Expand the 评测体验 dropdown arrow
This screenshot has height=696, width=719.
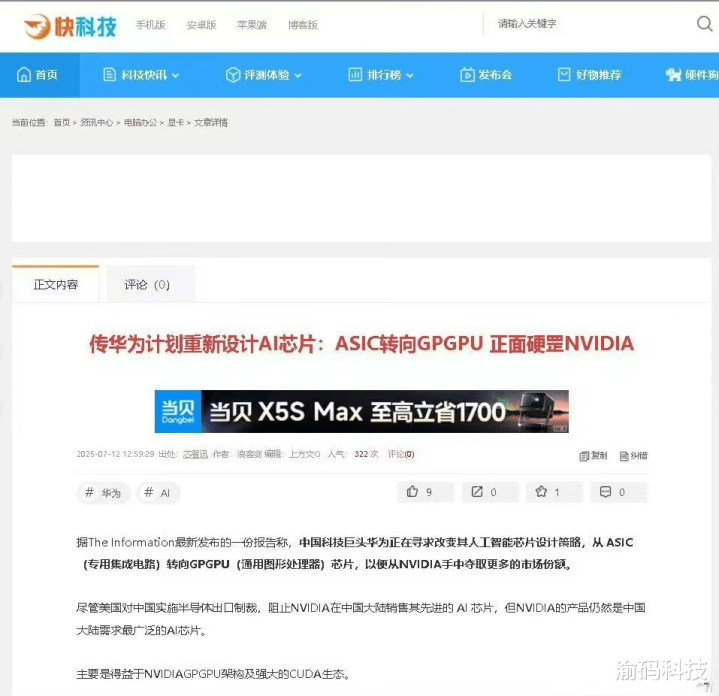pyautogui.click(x=298, y=76)
